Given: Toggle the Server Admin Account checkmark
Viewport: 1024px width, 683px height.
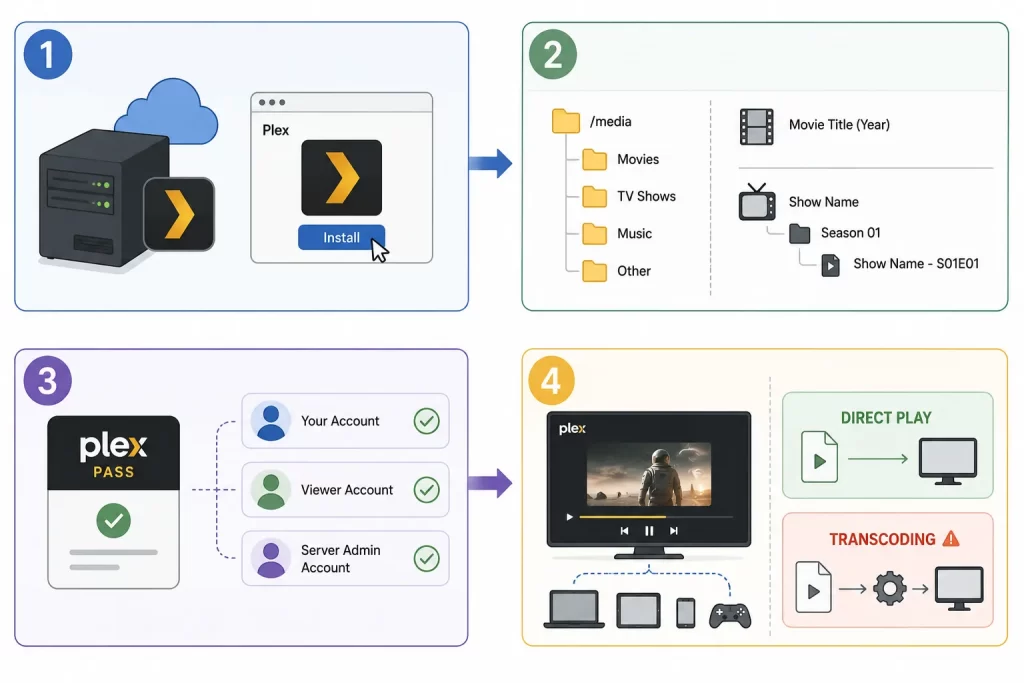Looking at the screenshot, I should tap(426, 558).
